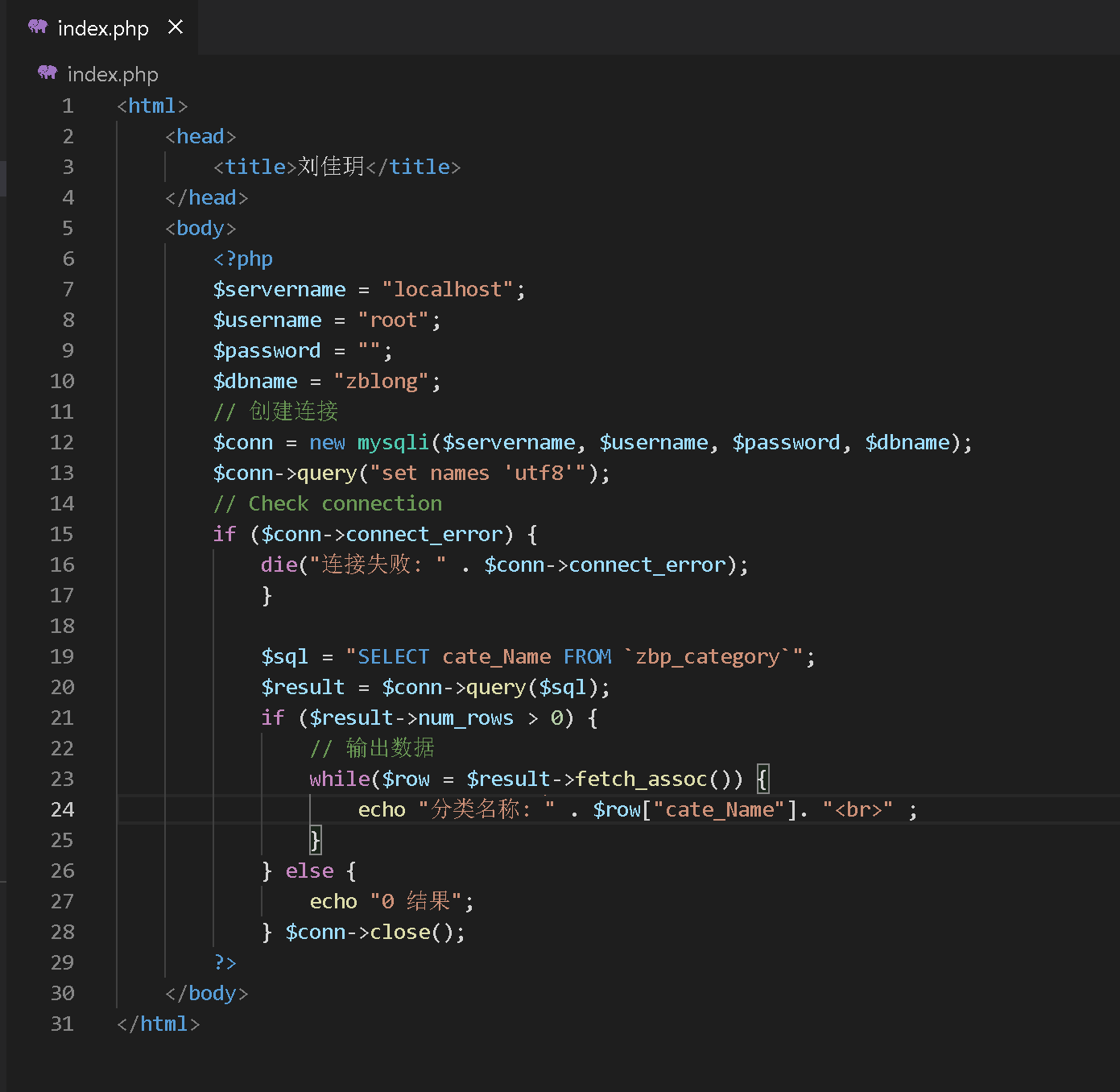Click line number 29 in the gutter

click(62, 962)
